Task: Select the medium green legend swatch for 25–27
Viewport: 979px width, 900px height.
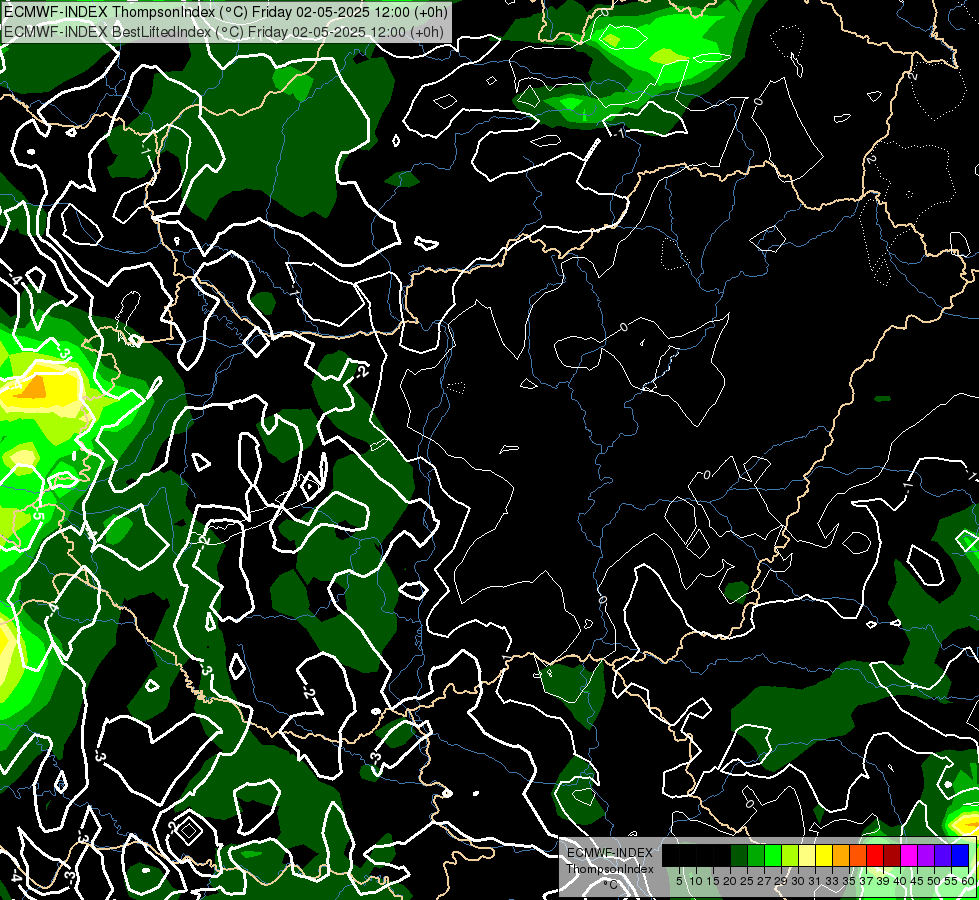Action: (755, 855)
